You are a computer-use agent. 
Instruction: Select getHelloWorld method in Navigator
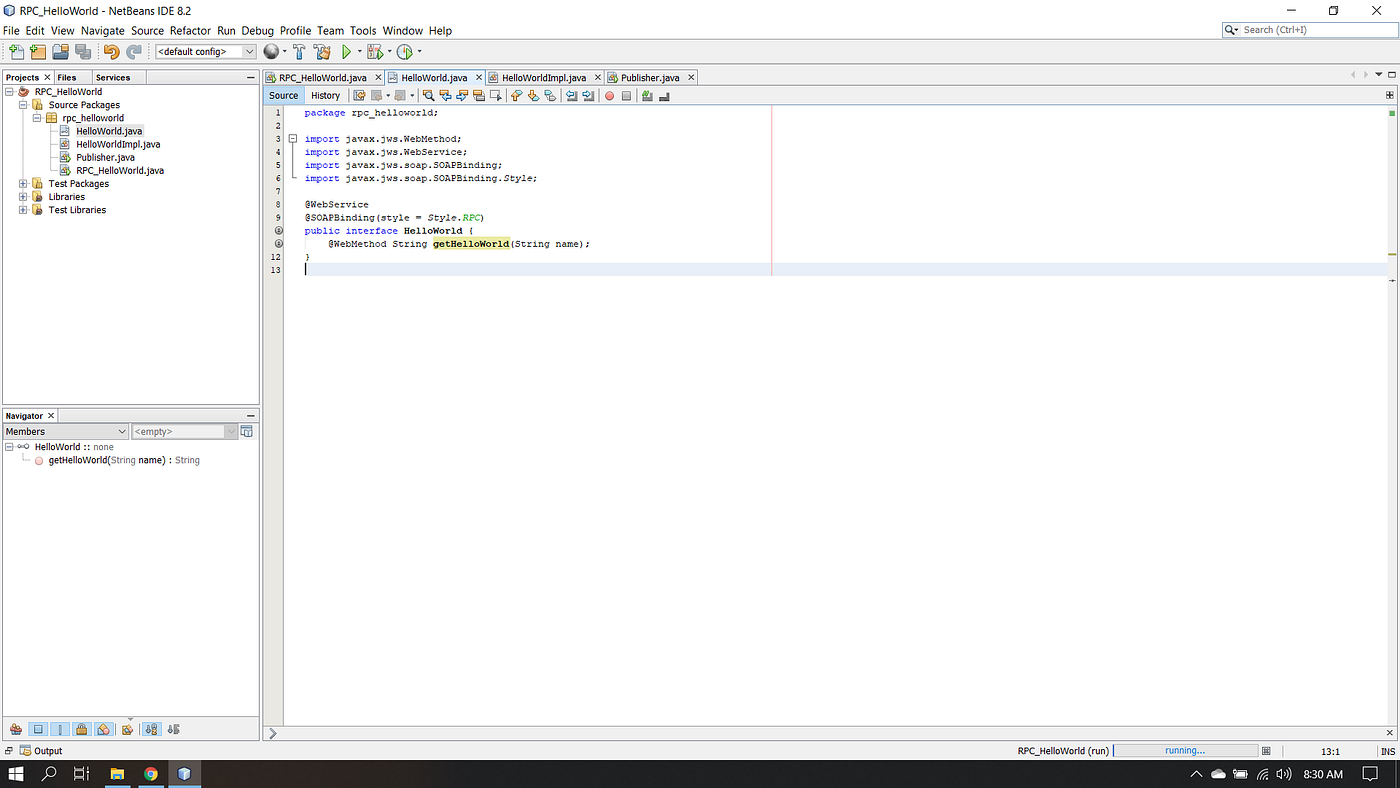pos(124,460)
